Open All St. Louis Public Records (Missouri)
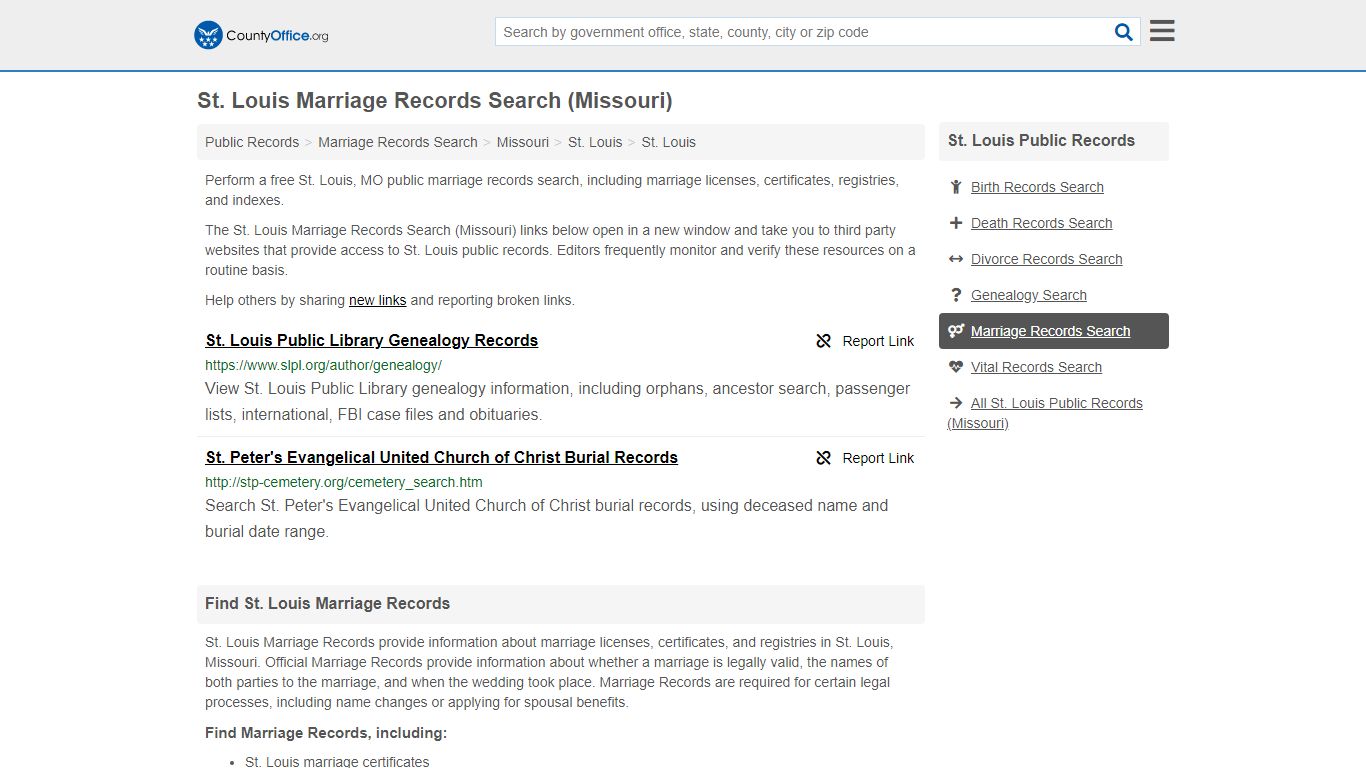1366x768 pixels. point(1045,413)
